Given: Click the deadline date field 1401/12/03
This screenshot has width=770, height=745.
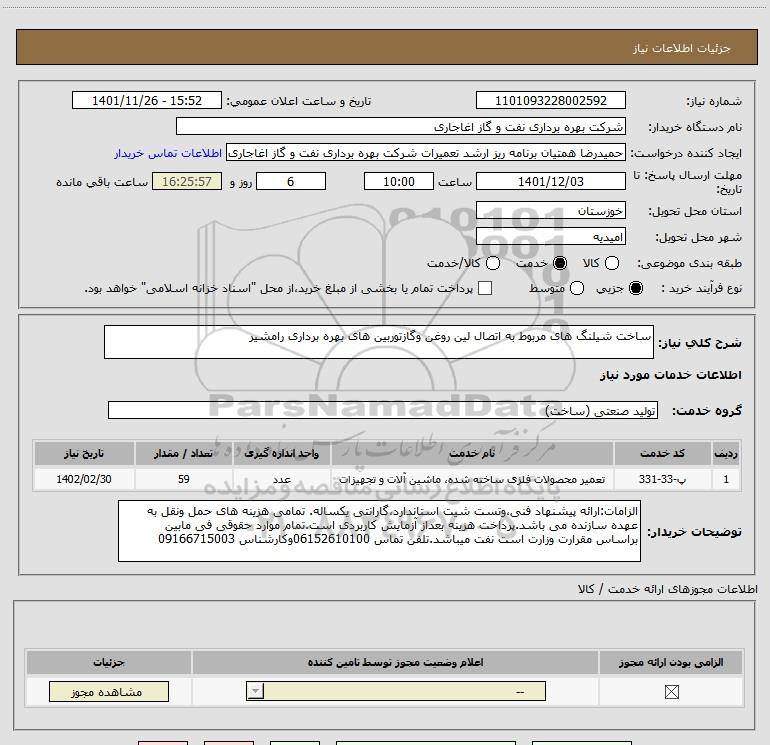Looking at the screenshot, I should [550, 181].
